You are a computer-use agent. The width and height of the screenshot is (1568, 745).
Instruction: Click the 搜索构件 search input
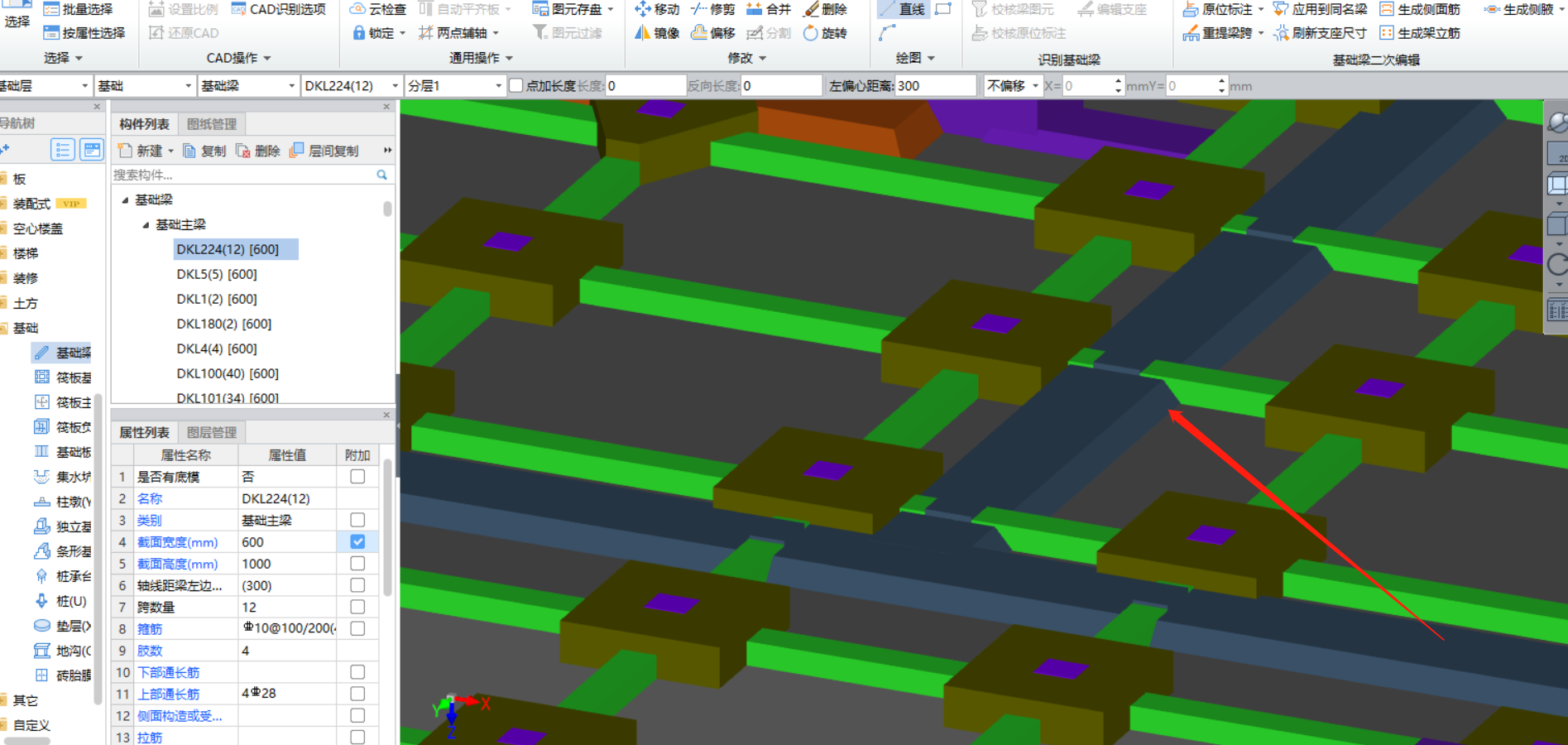click(243, 175)
